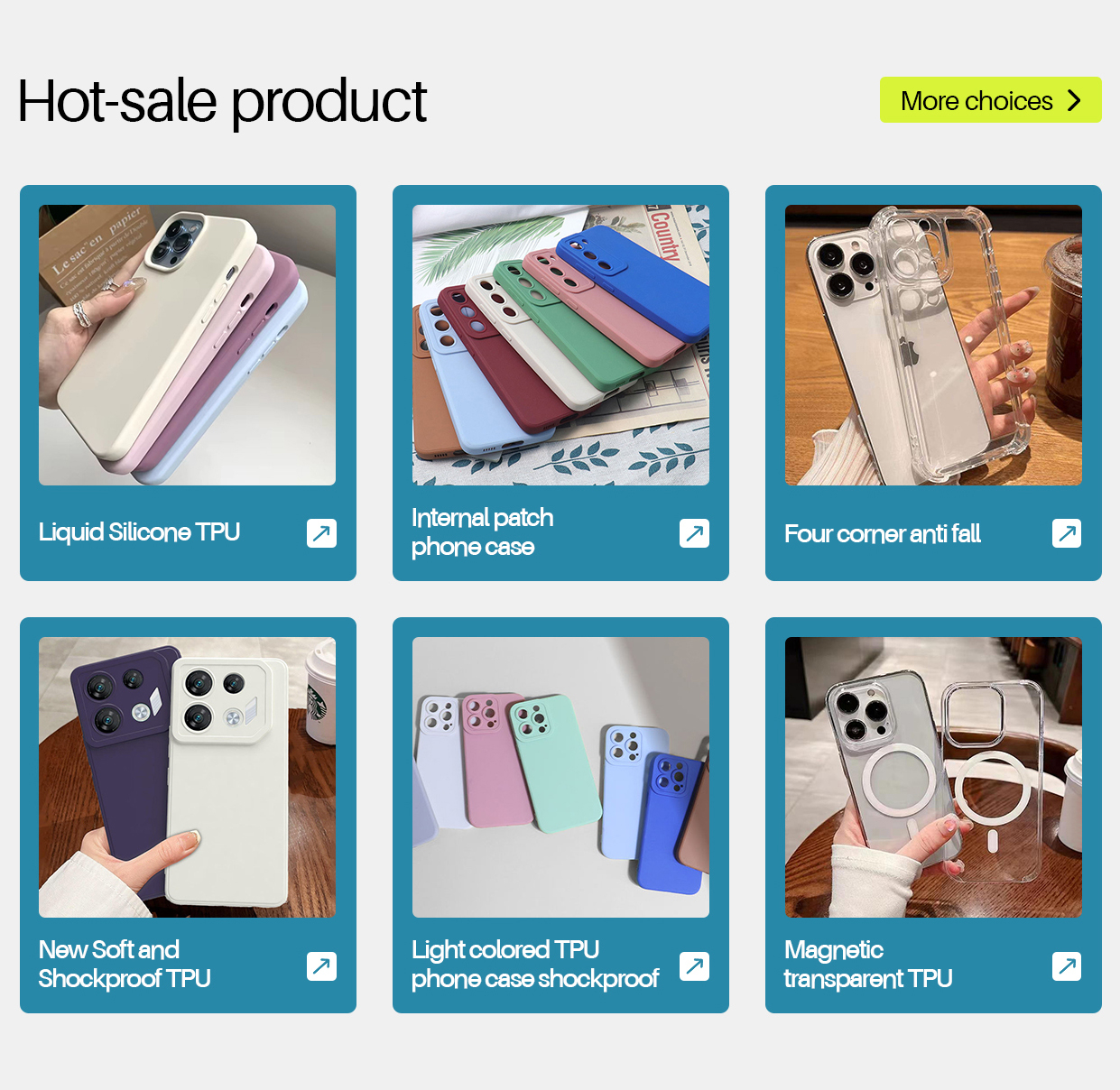Click arrow icon beside Liquid Silicone TPU
Screen dimensions: 1120x1090
tap(321, 533)
